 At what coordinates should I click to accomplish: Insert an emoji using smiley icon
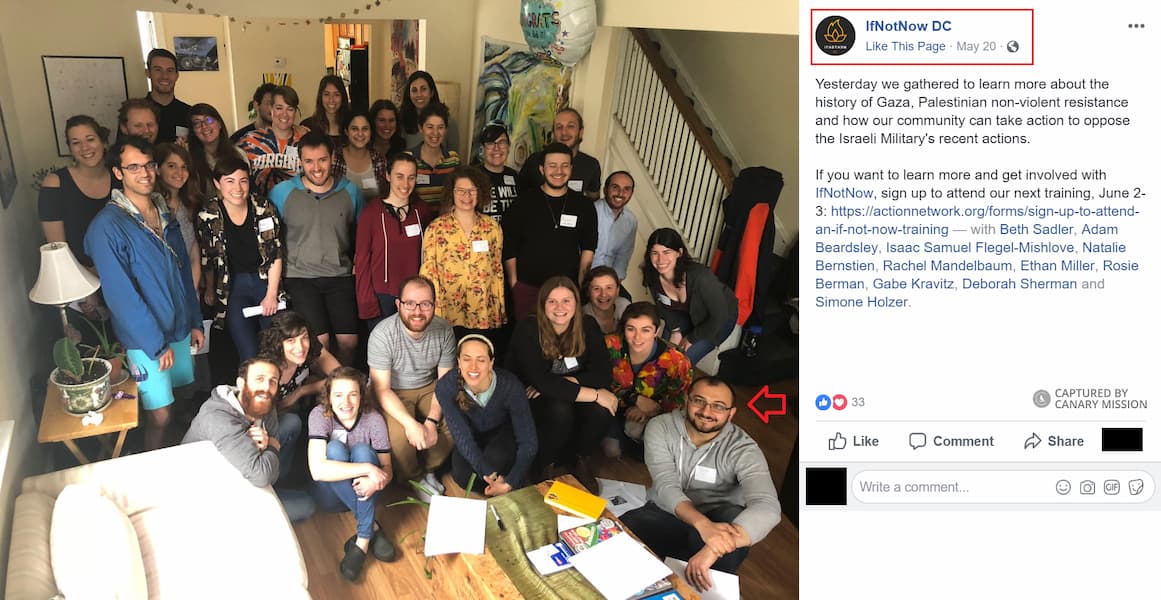(1063, 487)
